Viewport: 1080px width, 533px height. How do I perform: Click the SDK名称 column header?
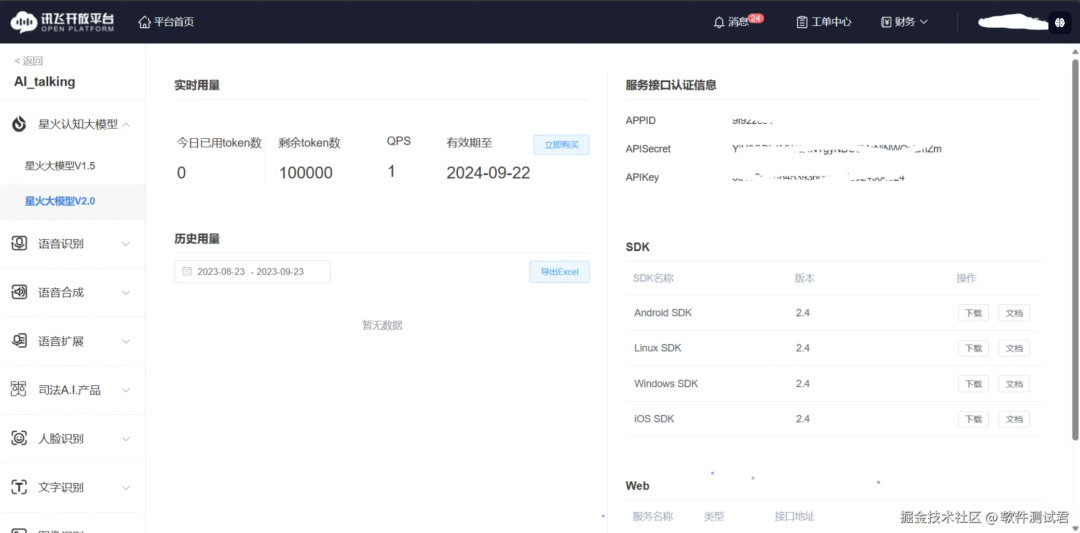[x=654, y=278]
